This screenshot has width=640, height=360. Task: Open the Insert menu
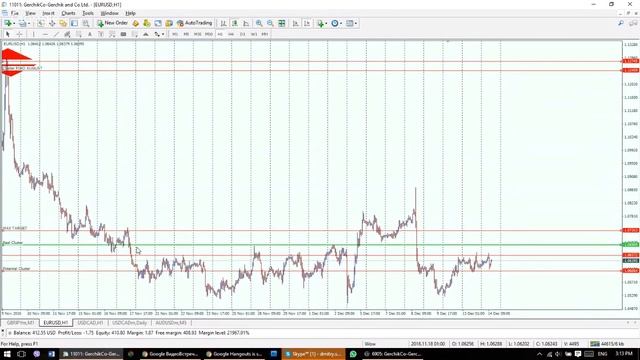click(x=49, y=13)
